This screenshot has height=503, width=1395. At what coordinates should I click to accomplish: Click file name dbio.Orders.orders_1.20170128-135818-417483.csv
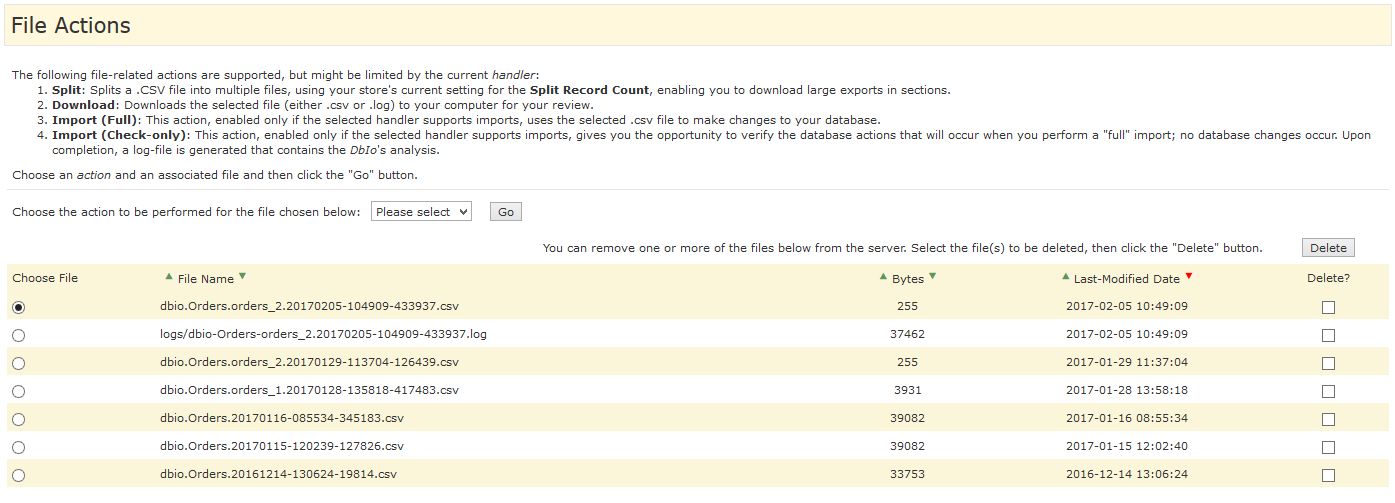pos(309,390)
